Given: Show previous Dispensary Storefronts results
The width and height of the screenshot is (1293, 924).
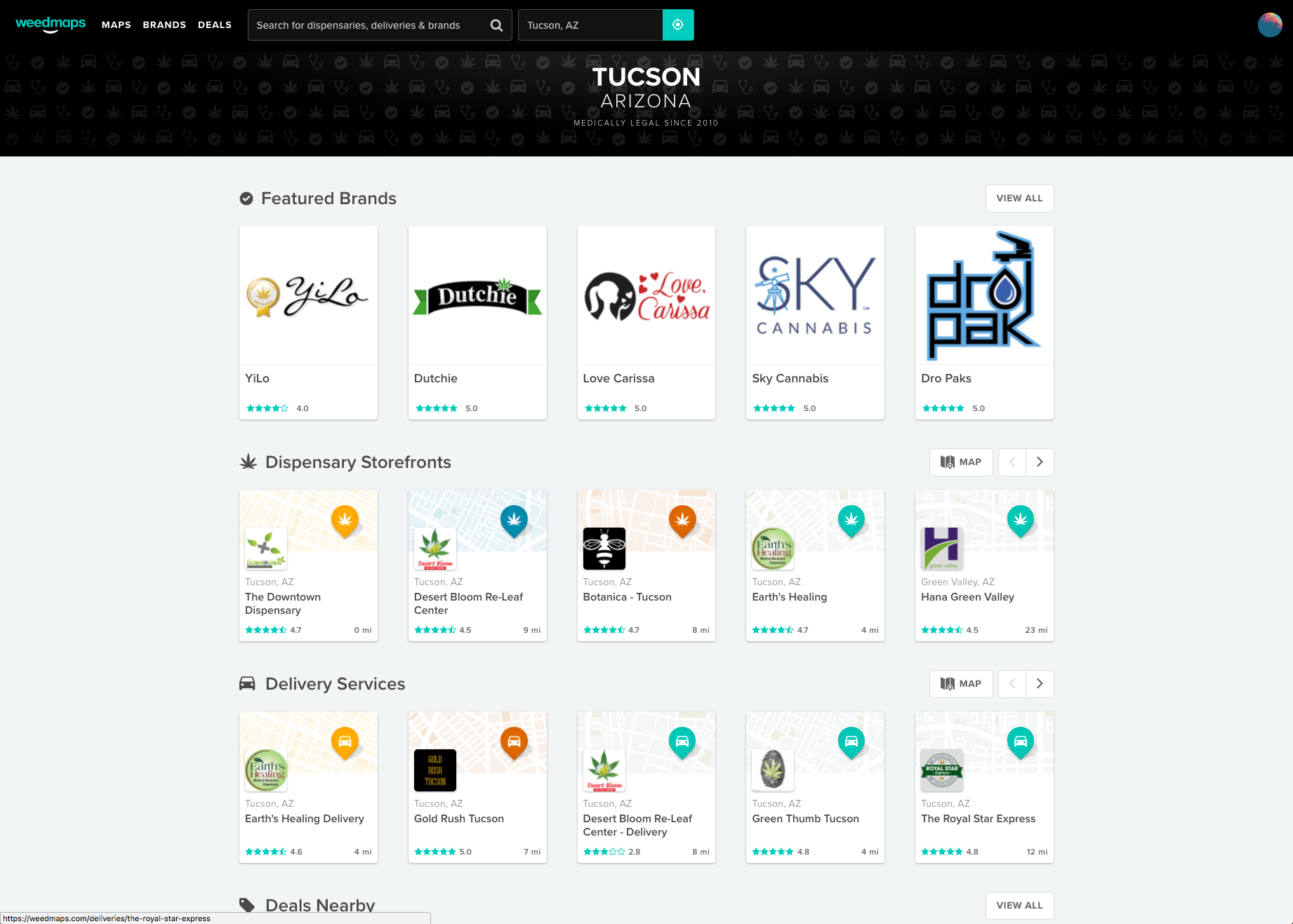Looking at the screenshot, I should (1012, 462).
